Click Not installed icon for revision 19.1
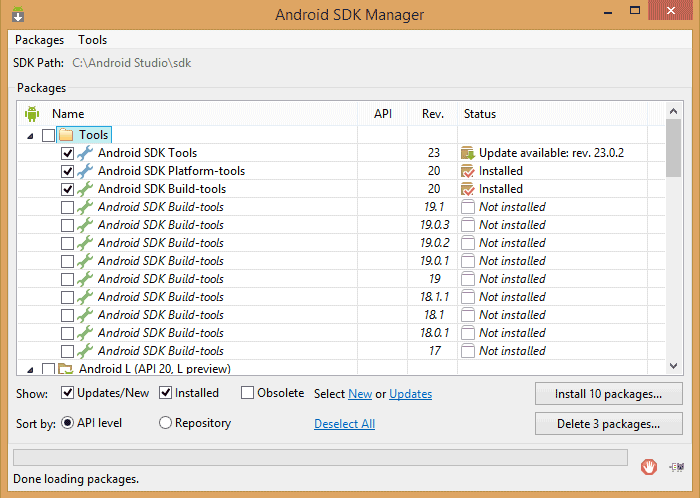700x498 pixels. pos(468,207)
